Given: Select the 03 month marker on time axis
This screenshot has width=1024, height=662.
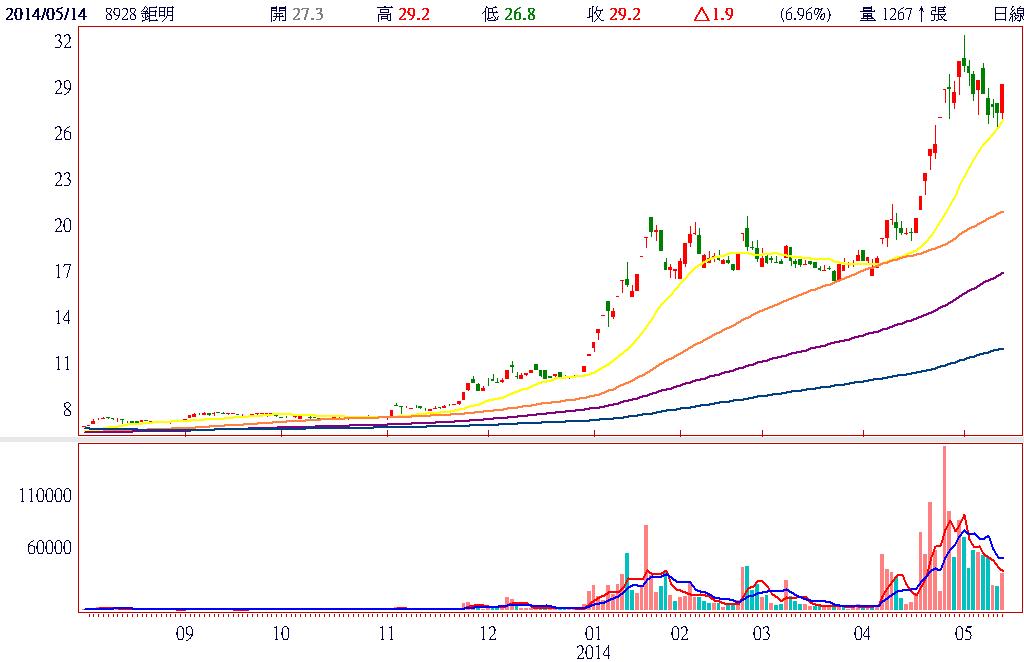Looking at the screenshot, I should click(760, 633).
